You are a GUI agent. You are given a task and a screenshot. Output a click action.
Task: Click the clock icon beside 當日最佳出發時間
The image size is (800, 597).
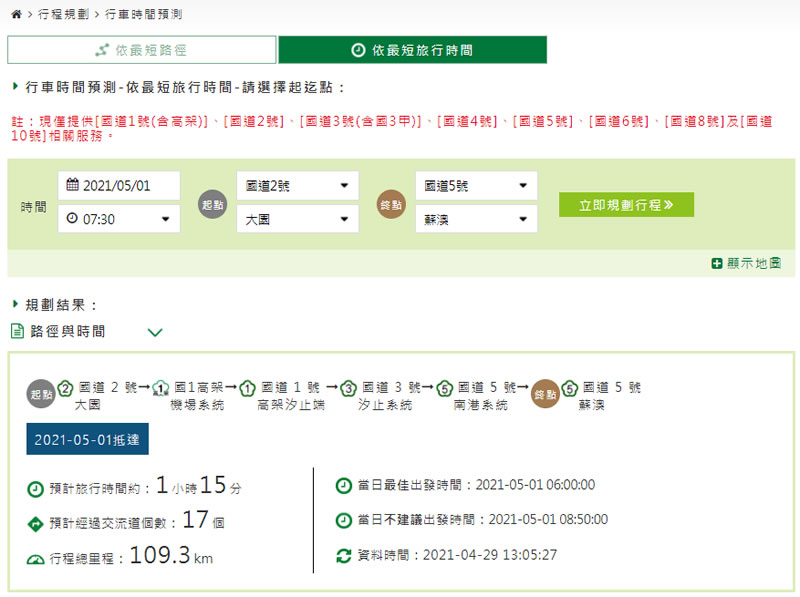click(343, 485)
